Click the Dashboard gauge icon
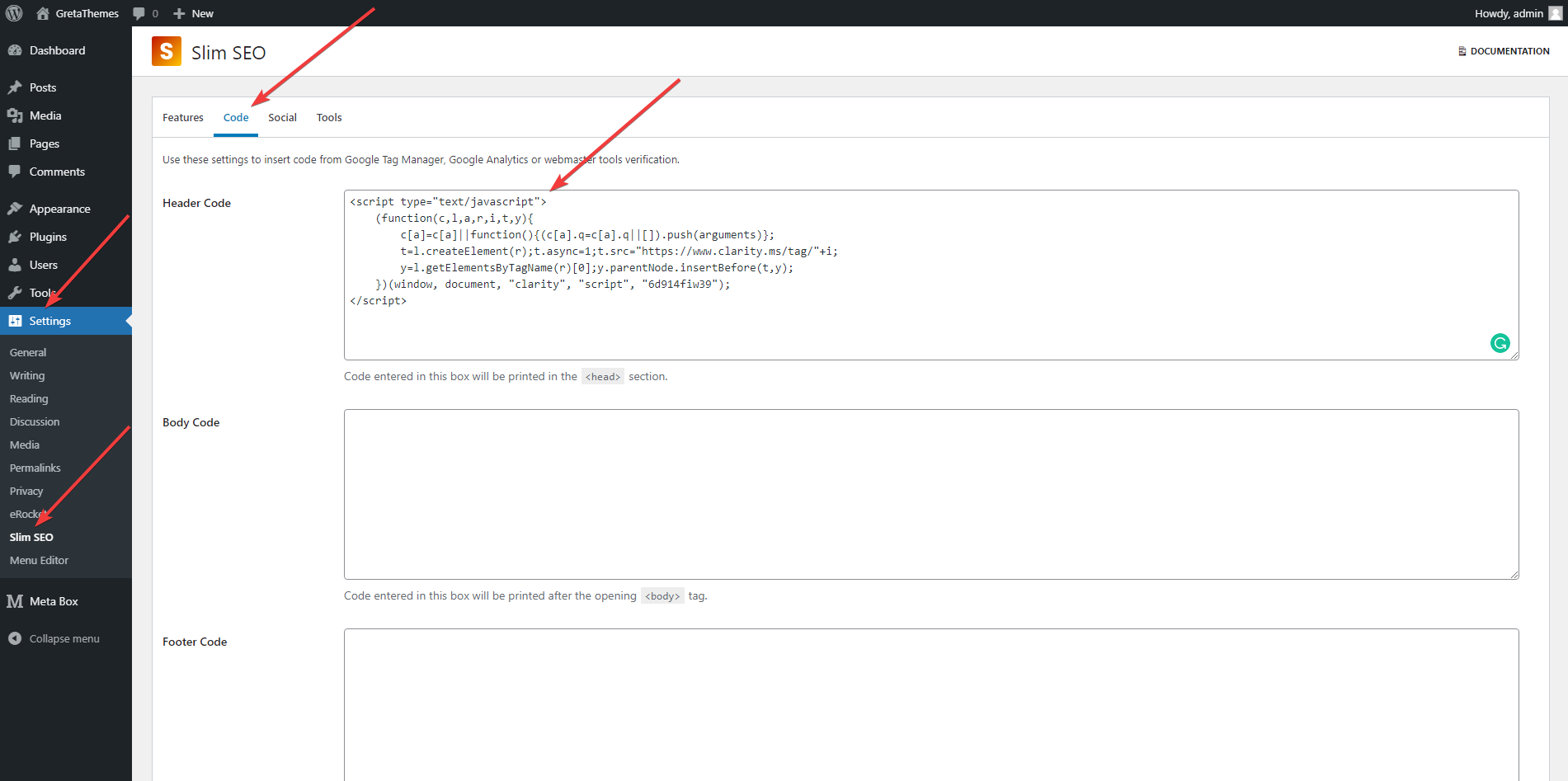This screenshot has height=781, width=1568. pyautogui.click(x=15, y=50)
